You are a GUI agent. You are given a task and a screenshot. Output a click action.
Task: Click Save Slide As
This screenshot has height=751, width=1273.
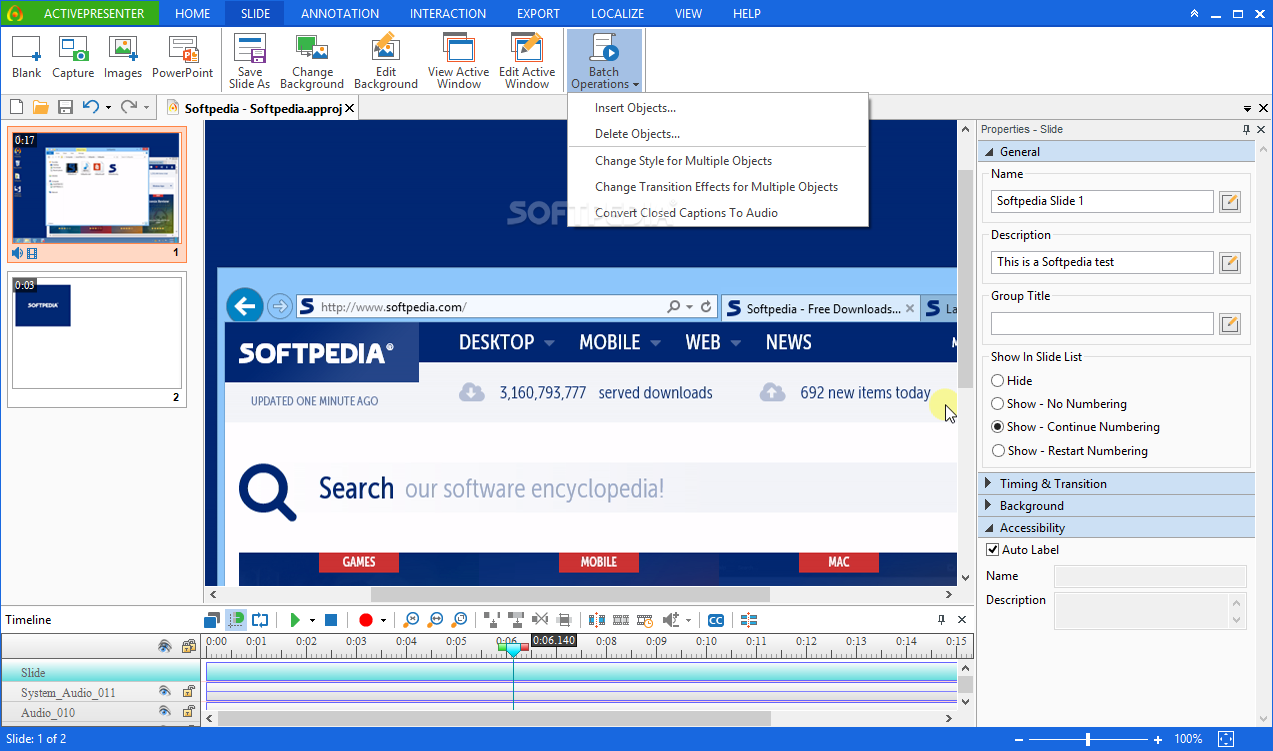(x=249, y=62)
